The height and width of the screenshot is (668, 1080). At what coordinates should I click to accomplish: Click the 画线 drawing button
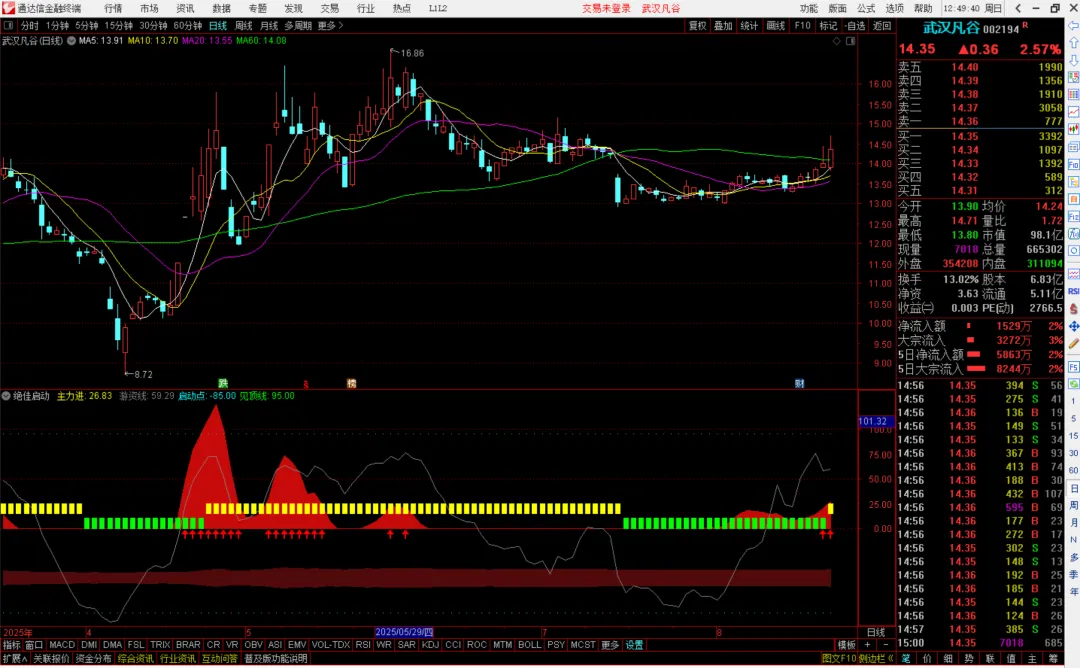pyautogui.click(x=776, y=25)
